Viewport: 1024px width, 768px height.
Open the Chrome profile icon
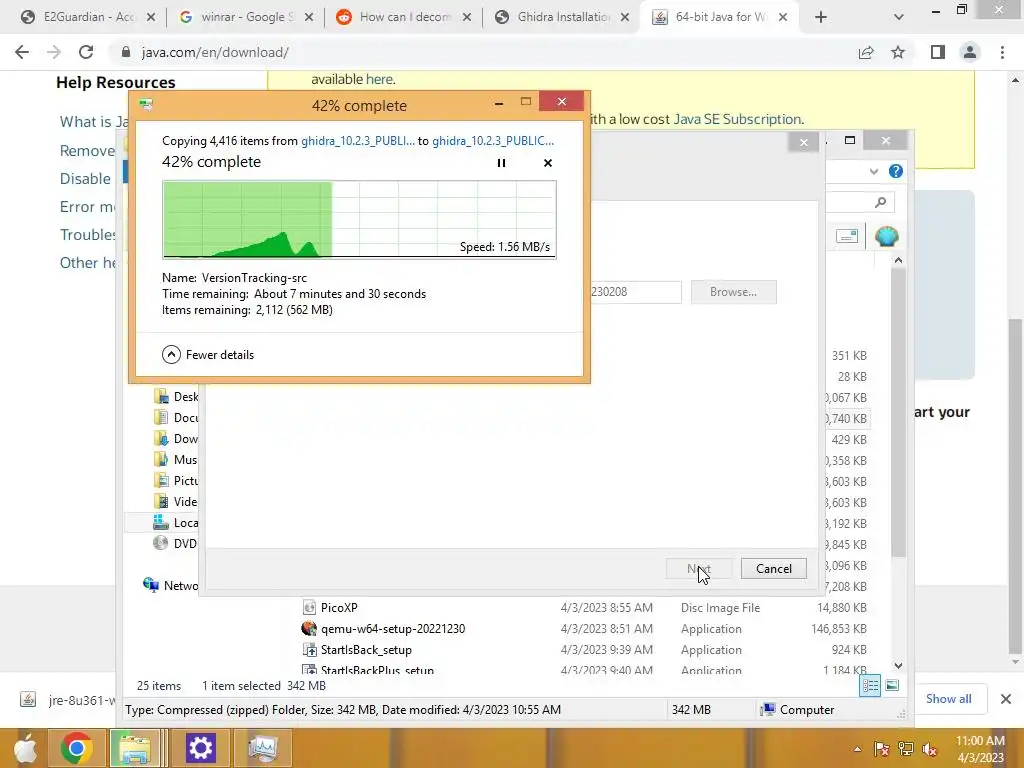tap(970, 52)
